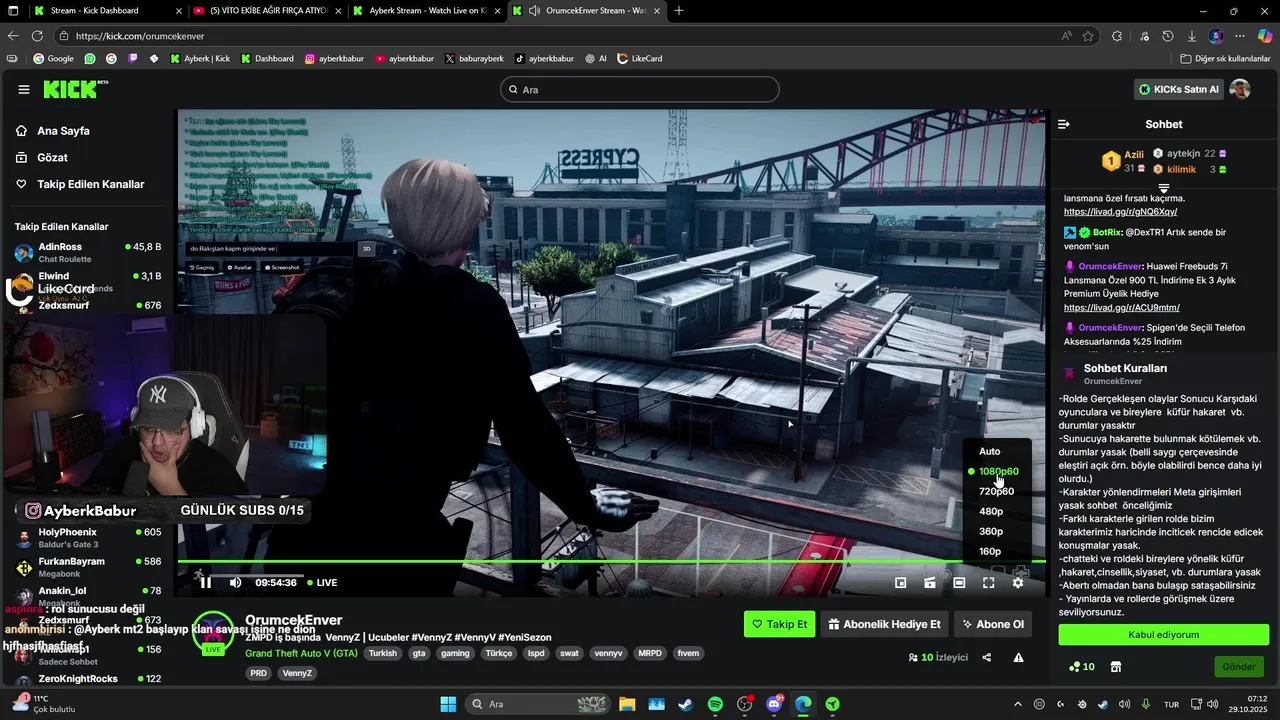Open HolyPhoenix followed channel

click(x=88, y=538)
